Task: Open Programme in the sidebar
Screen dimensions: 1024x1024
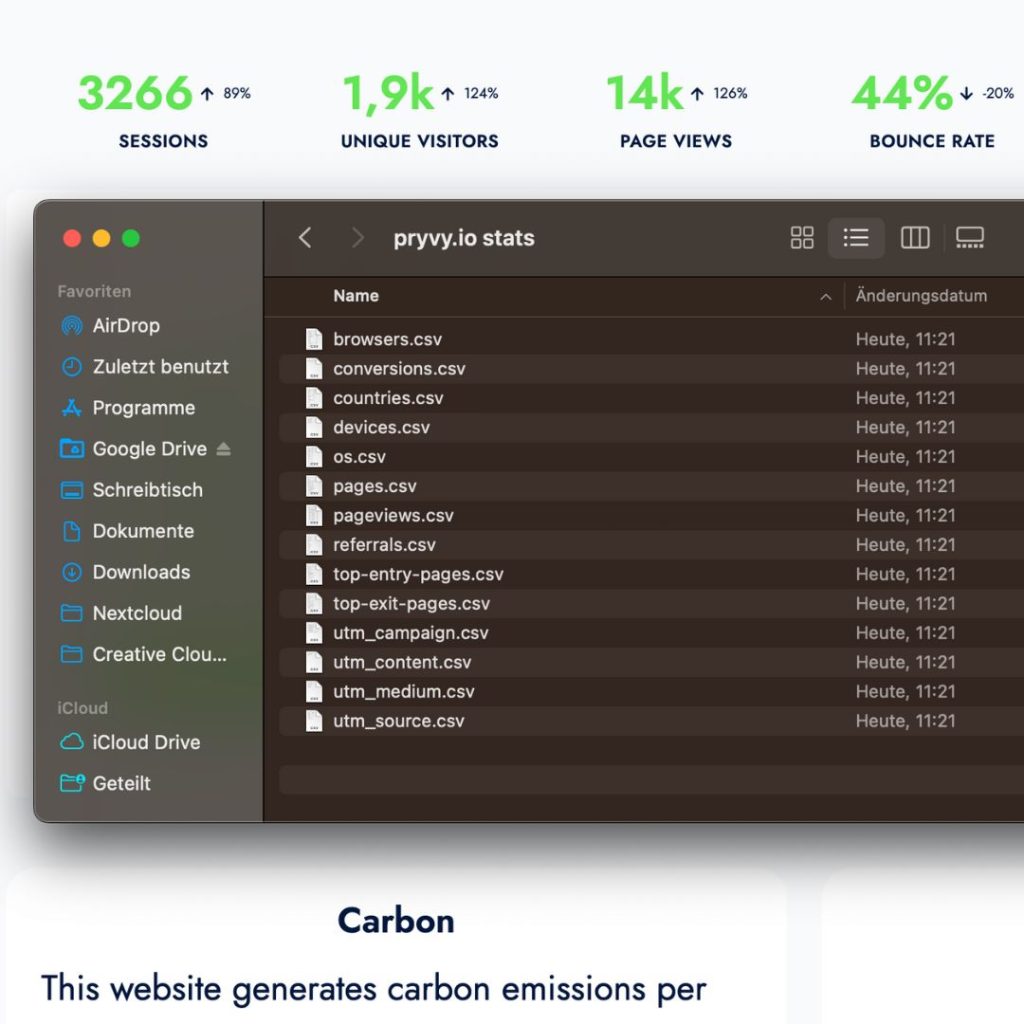Action: click(144, 408)
